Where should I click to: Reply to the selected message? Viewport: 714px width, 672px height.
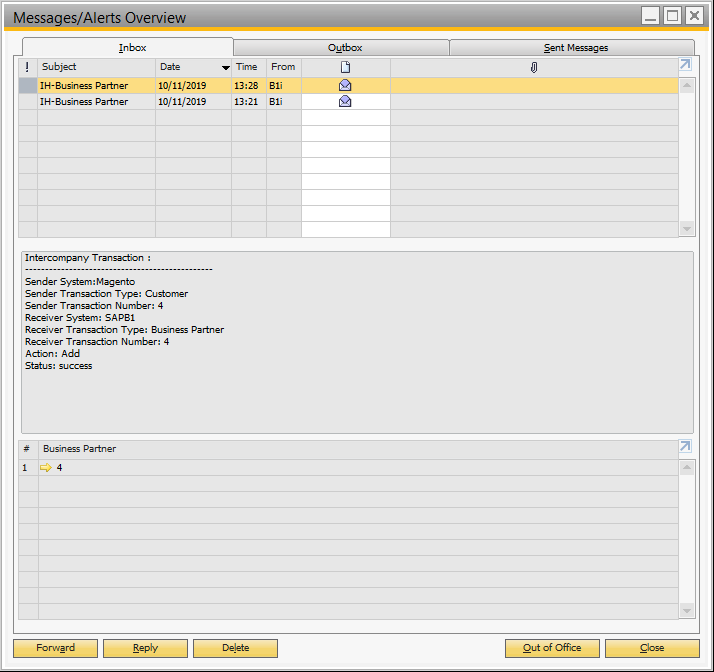point(145,648)
